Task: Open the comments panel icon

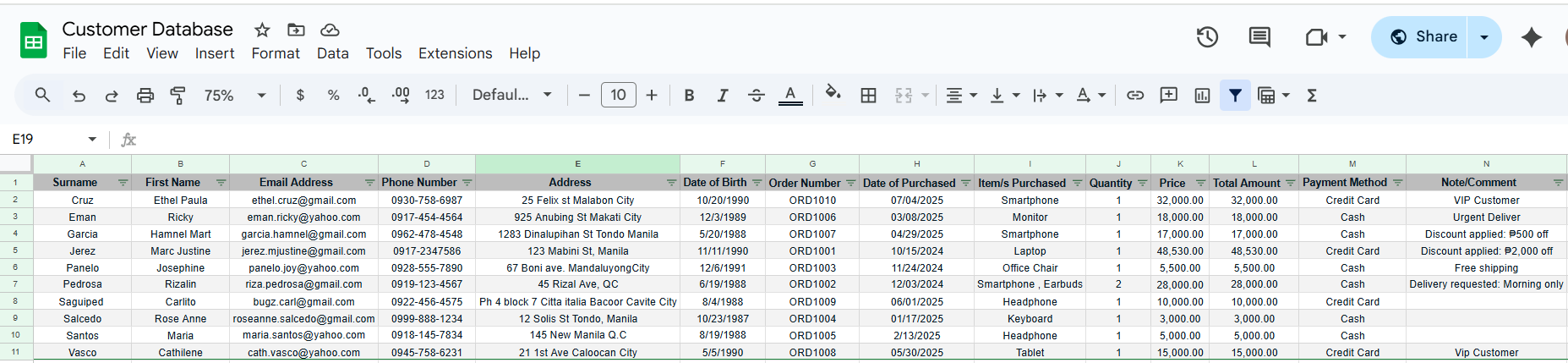Action: pos(1259,36)
